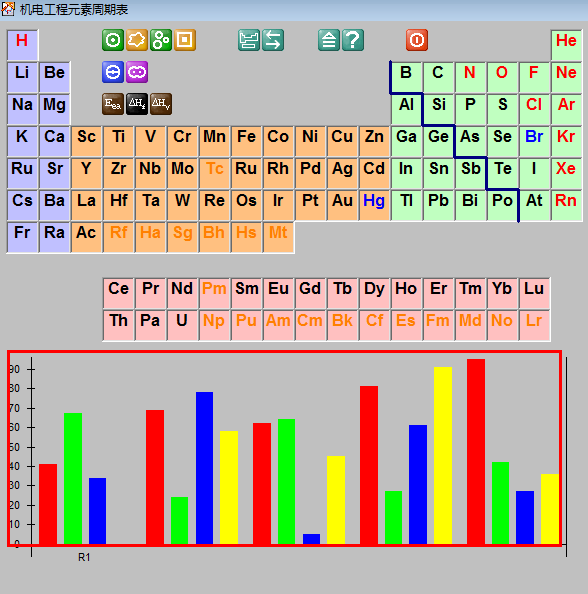
Task: Select the Cl chlorine element cell
Action: pyautogui.click(x=534, y=109)
